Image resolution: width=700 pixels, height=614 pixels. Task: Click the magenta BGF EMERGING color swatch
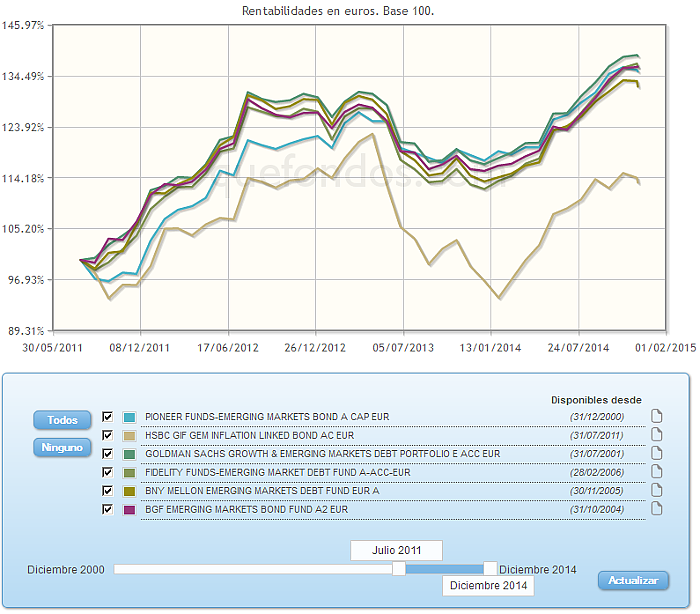pyautogui.click(x=129, y=510)
